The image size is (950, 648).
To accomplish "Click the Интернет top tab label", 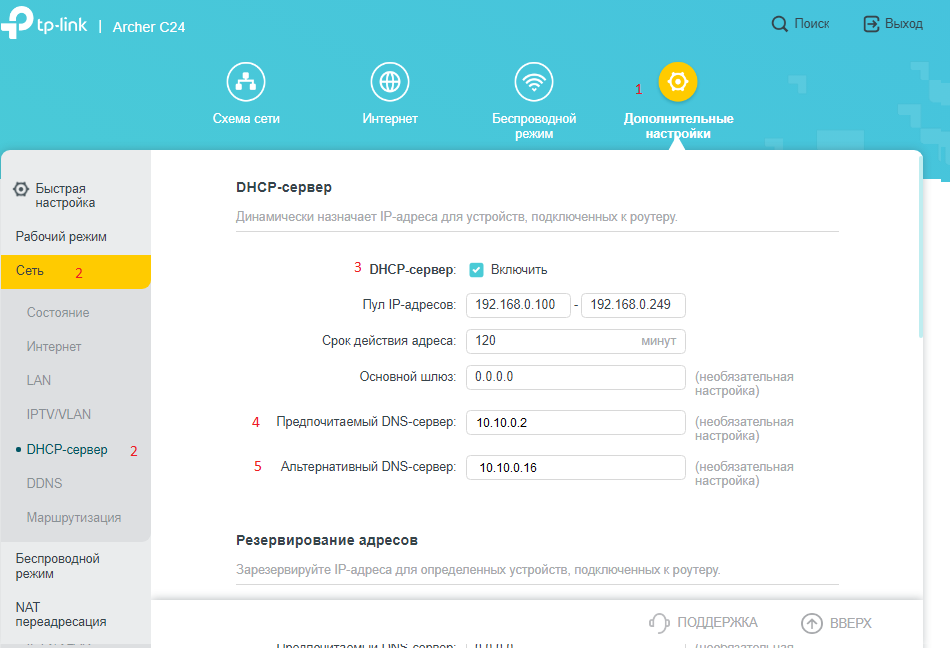I will point(390,119).
